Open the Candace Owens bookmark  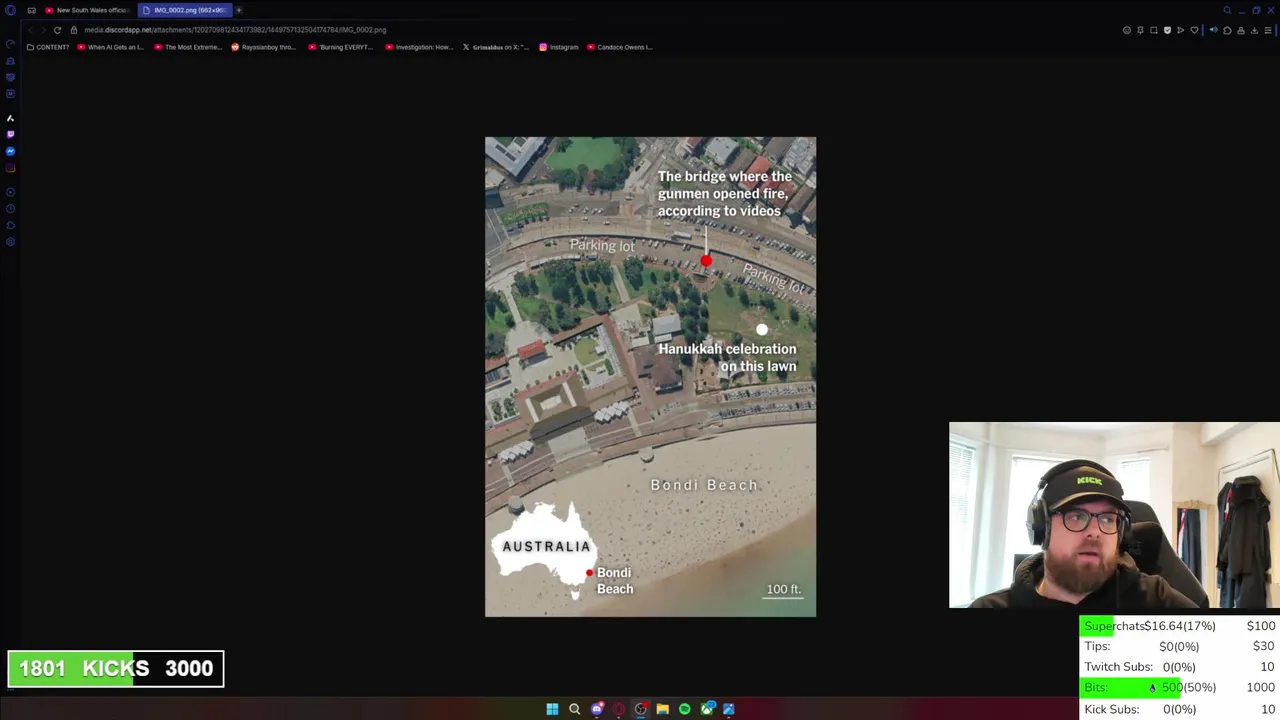click(x=620, y=47)
